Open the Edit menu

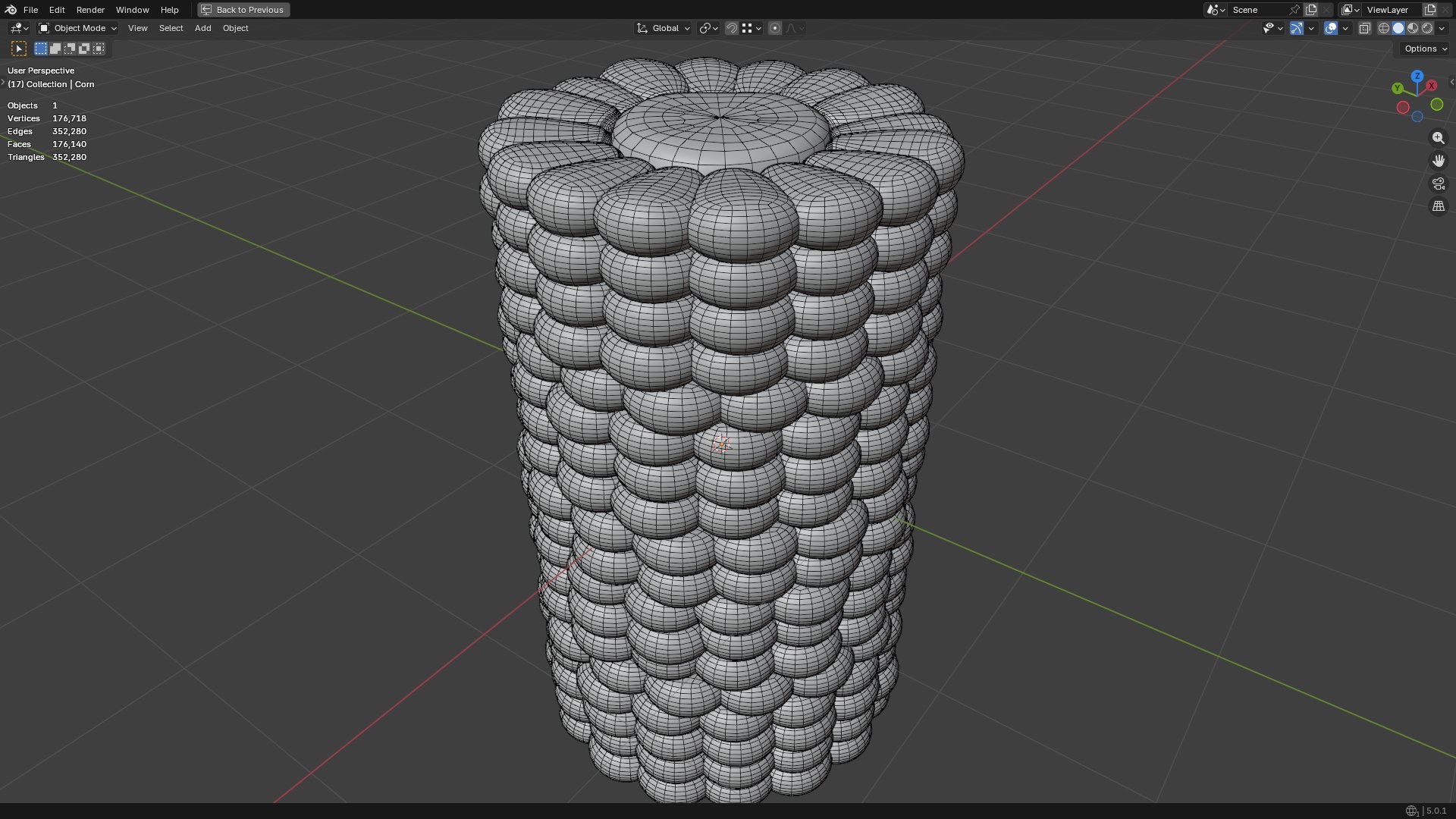pyautogui.click(x=57, y=10)
